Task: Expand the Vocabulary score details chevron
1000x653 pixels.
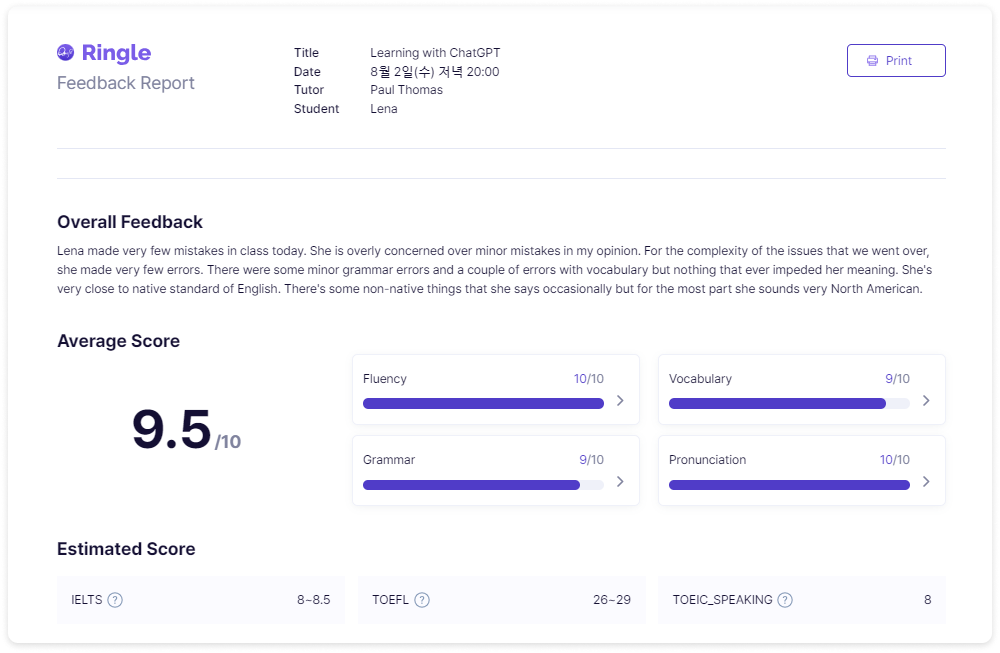Action: [x=926, y=400]
